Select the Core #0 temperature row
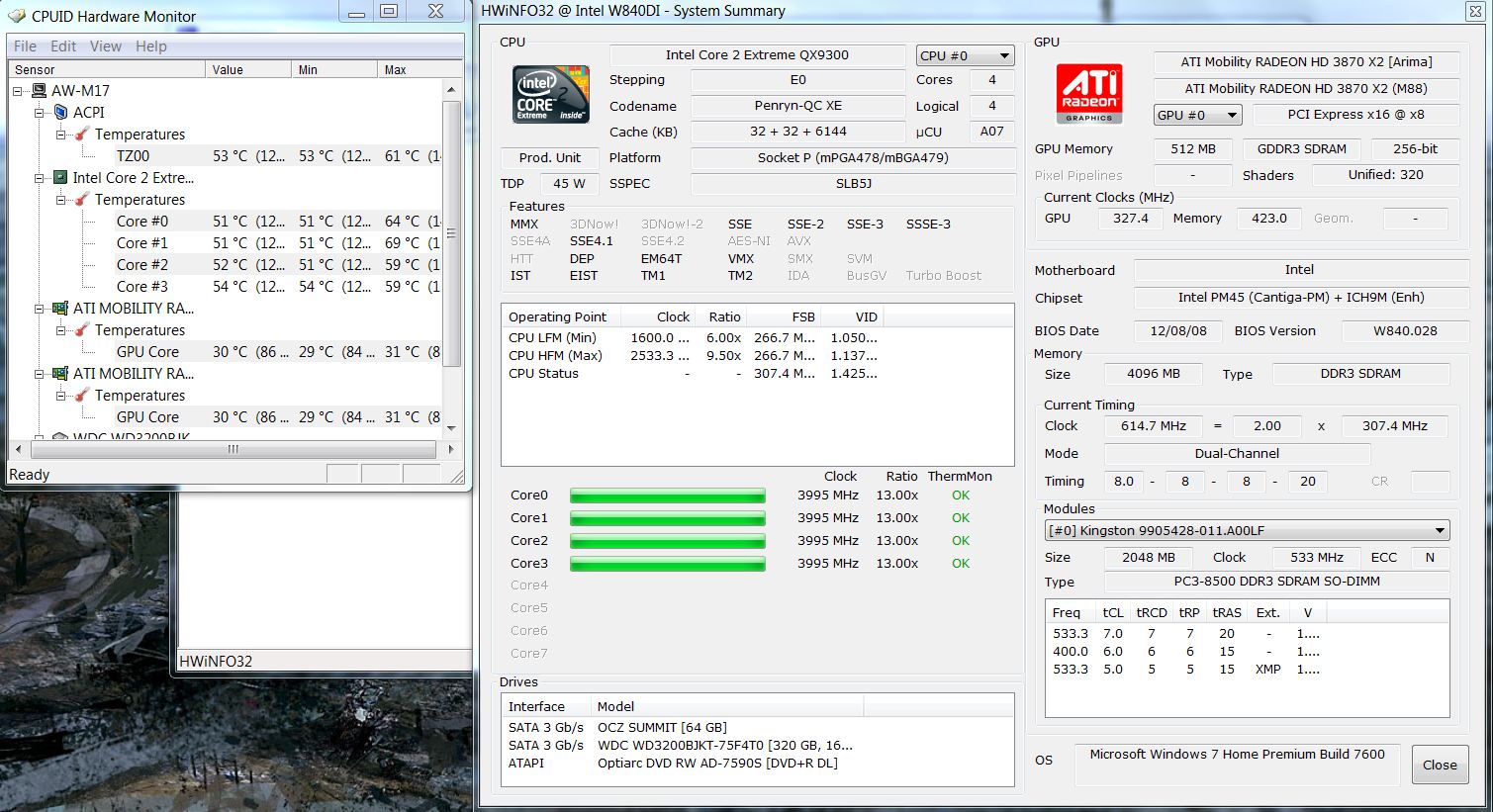The image size is (1493, 812). [x=276, y=222]
